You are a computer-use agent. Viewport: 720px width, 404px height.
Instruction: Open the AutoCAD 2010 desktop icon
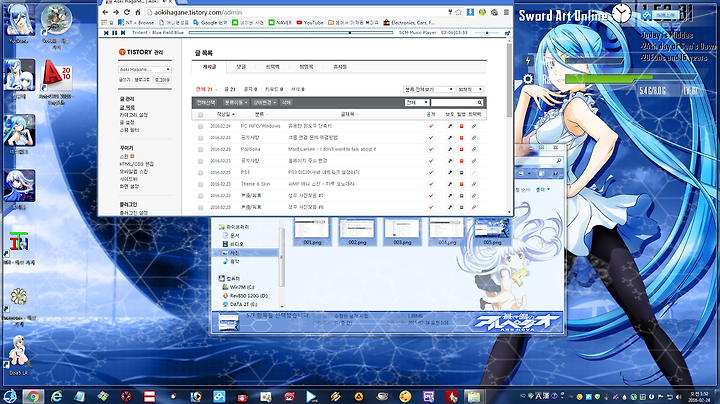tap(57, 83)
